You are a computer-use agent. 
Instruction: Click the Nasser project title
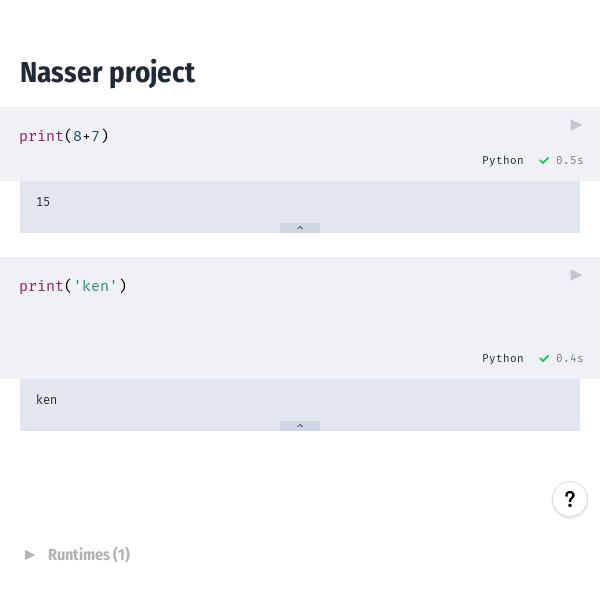[107, 73]
